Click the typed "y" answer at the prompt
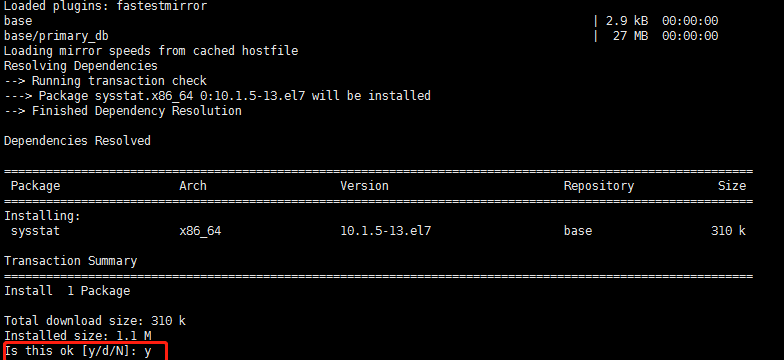Screen dimensions: 784x360 pos(148,352)
